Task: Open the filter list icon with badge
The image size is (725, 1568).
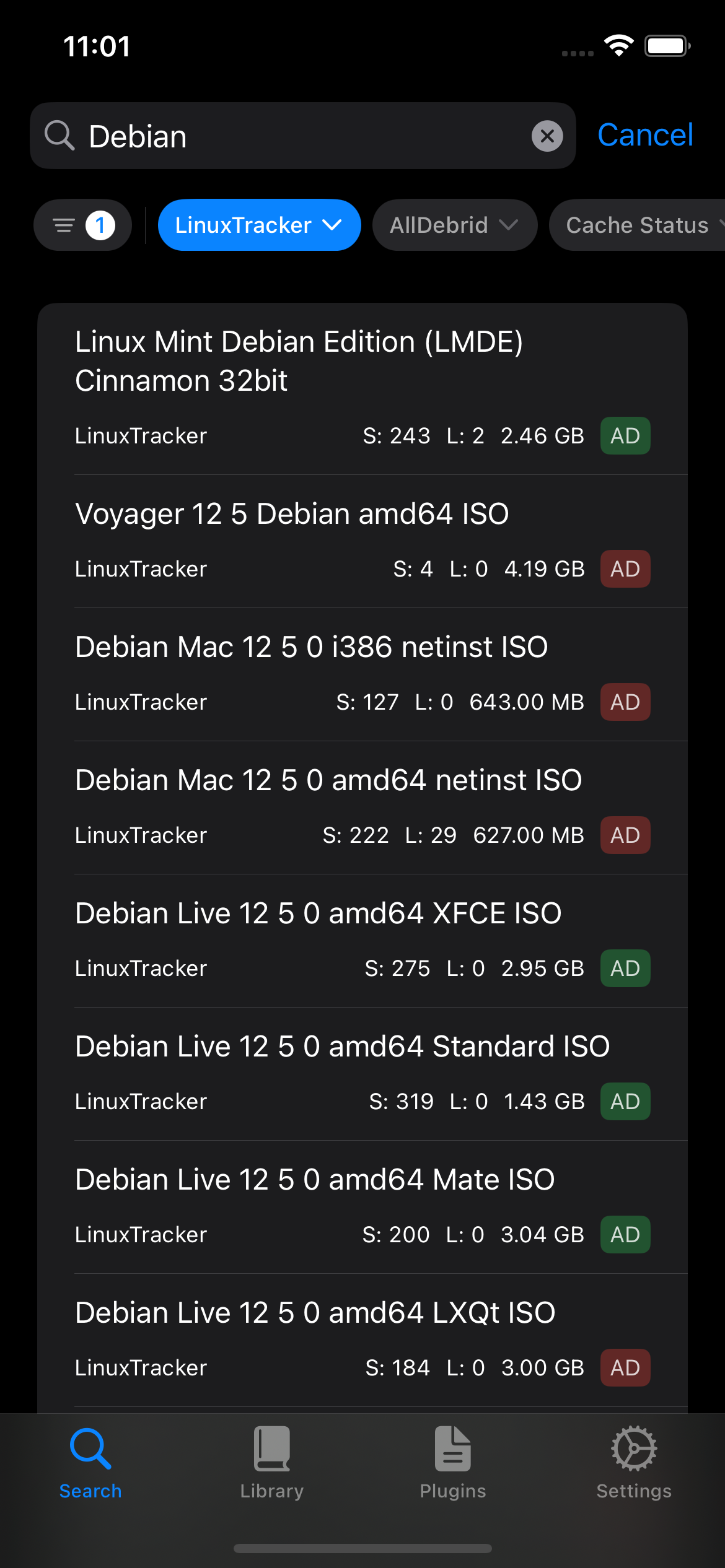Action: pyautogui.click(x=83, y=225)
